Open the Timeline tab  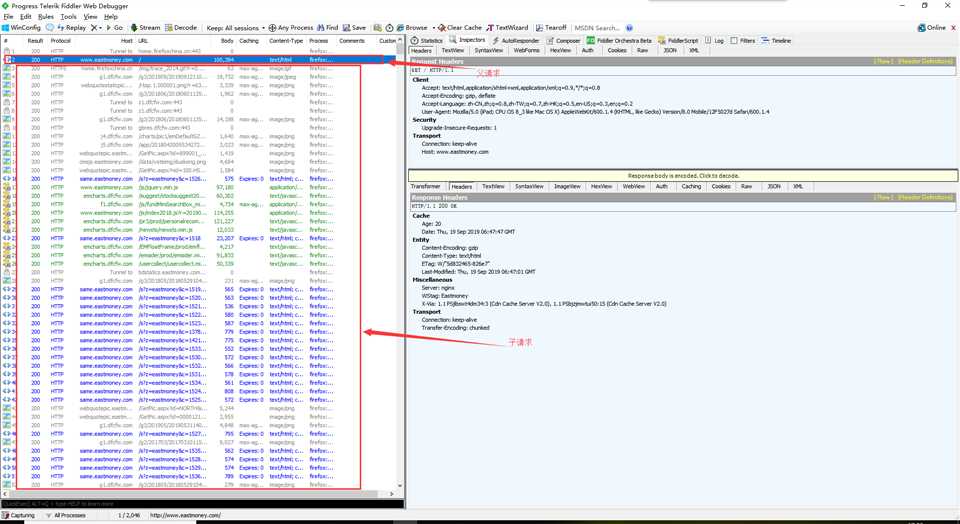pos(776,40)
